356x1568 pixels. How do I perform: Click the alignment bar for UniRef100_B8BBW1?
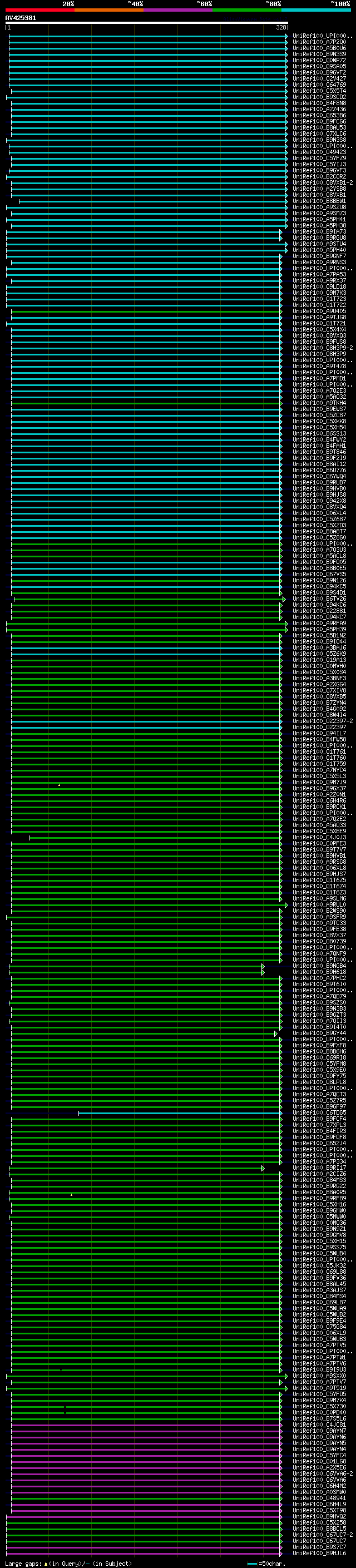click(154, 201)
